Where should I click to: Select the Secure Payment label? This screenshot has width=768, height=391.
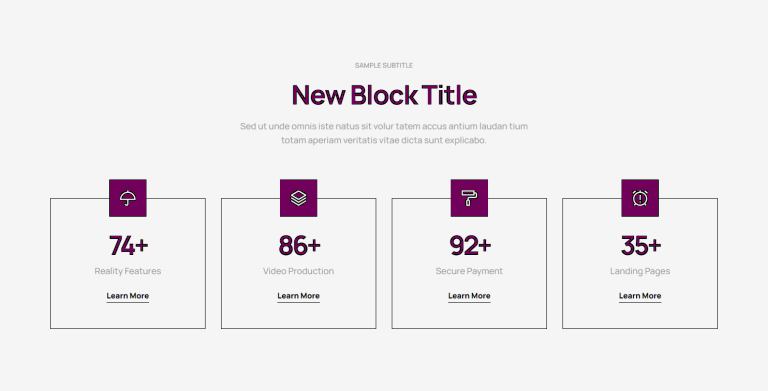coord(469,271)
